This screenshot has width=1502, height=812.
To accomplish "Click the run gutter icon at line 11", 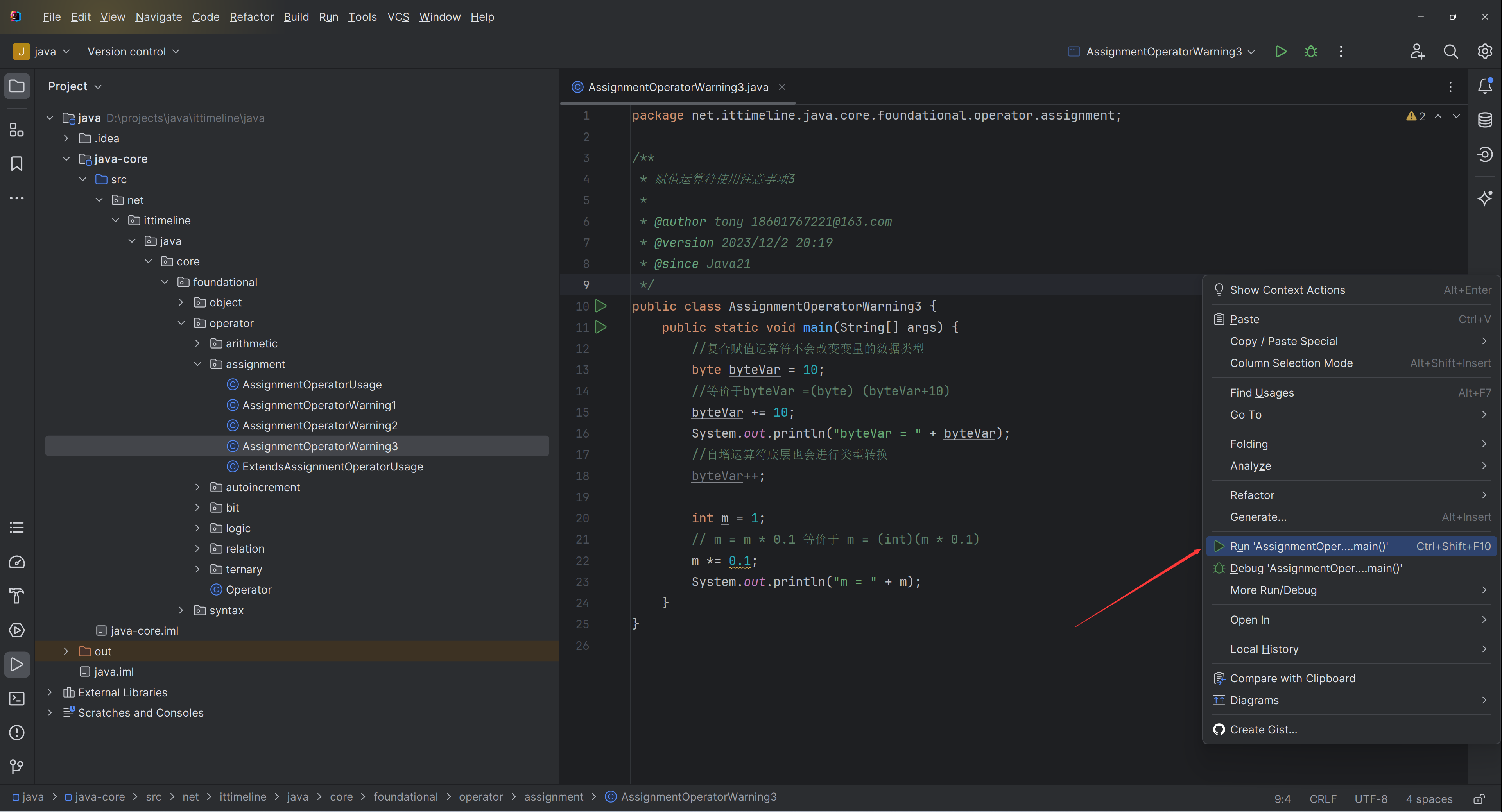I will pyautogui.click(x=600, y=327).
